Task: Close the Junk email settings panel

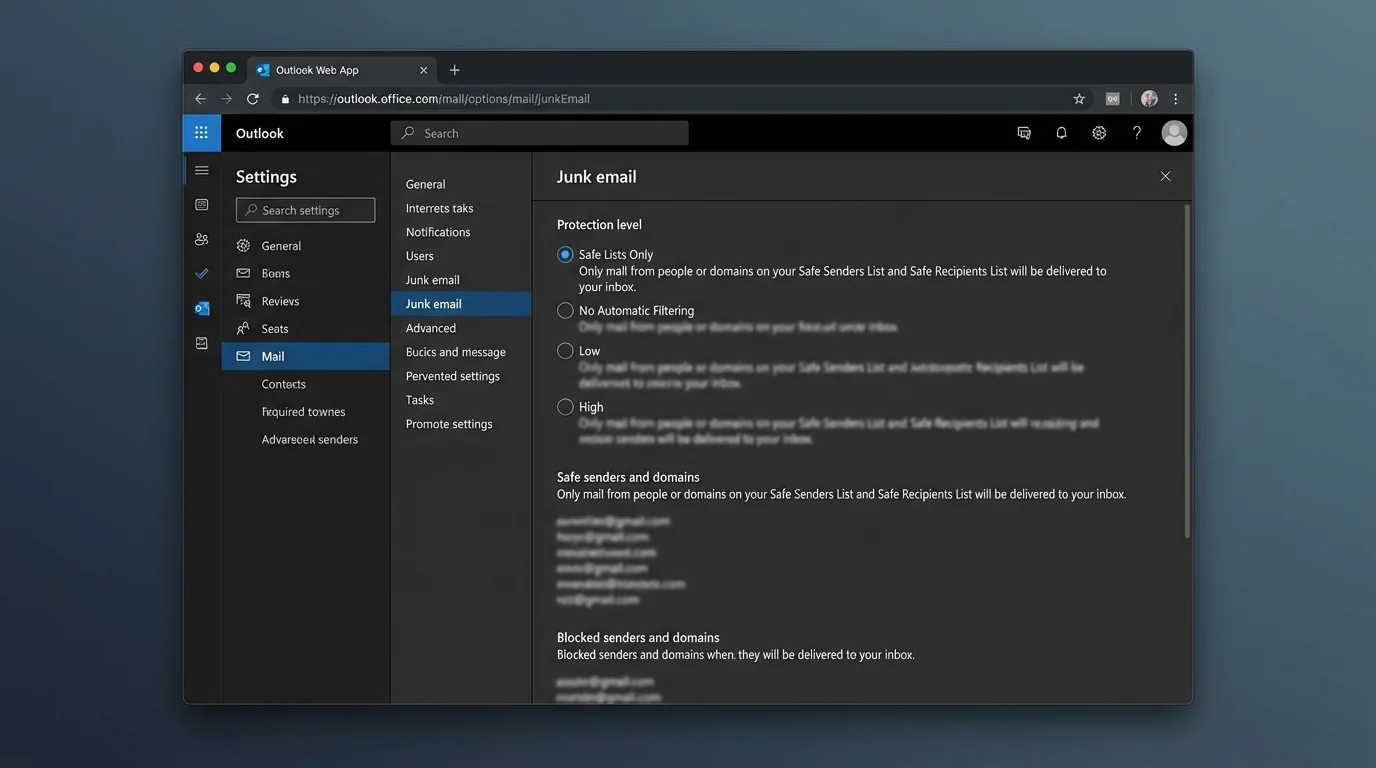Action: coord(1165,176)
